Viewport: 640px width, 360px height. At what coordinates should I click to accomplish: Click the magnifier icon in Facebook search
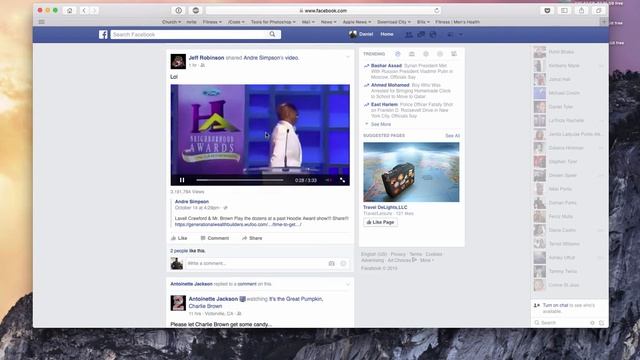(x=272, y=34)
